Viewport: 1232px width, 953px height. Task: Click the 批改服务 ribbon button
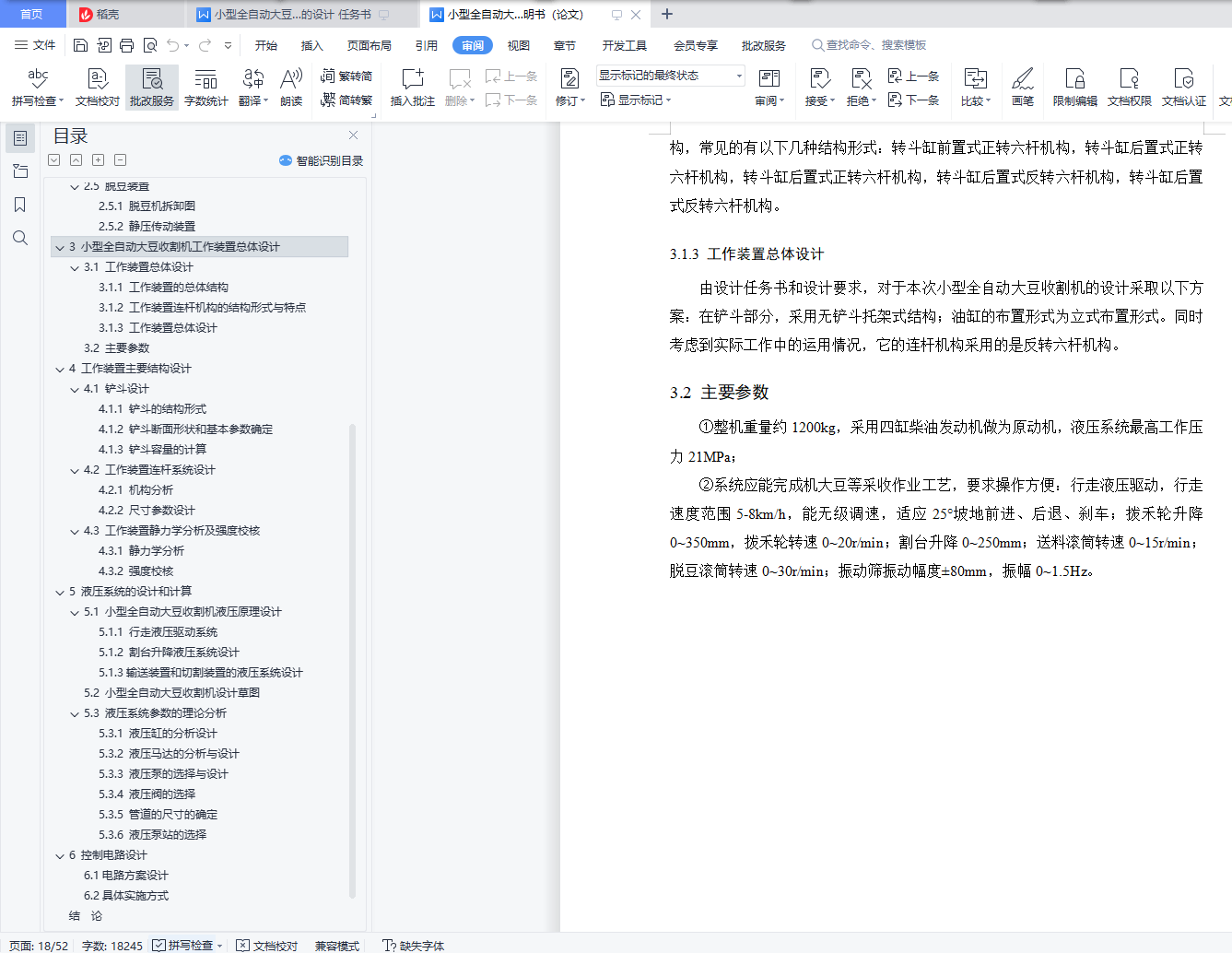click(152, 88)
